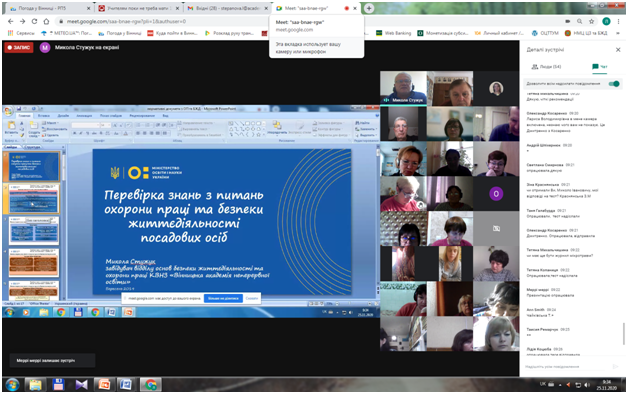Select the camera-off gray participant tile

[496, 228]
